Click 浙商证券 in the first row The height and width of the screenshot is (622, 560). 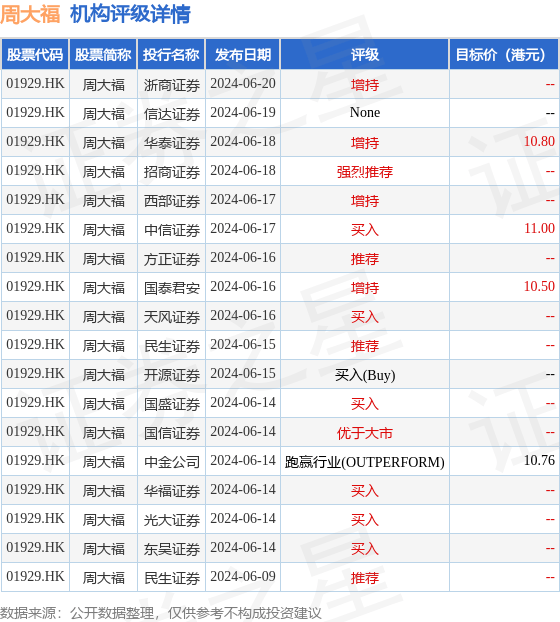point(171,84)
